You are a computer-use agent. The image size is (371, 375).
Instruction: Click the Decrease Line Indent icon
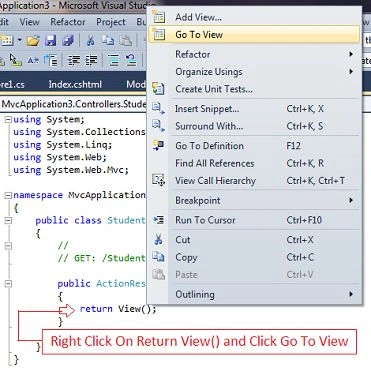[74, 60]
